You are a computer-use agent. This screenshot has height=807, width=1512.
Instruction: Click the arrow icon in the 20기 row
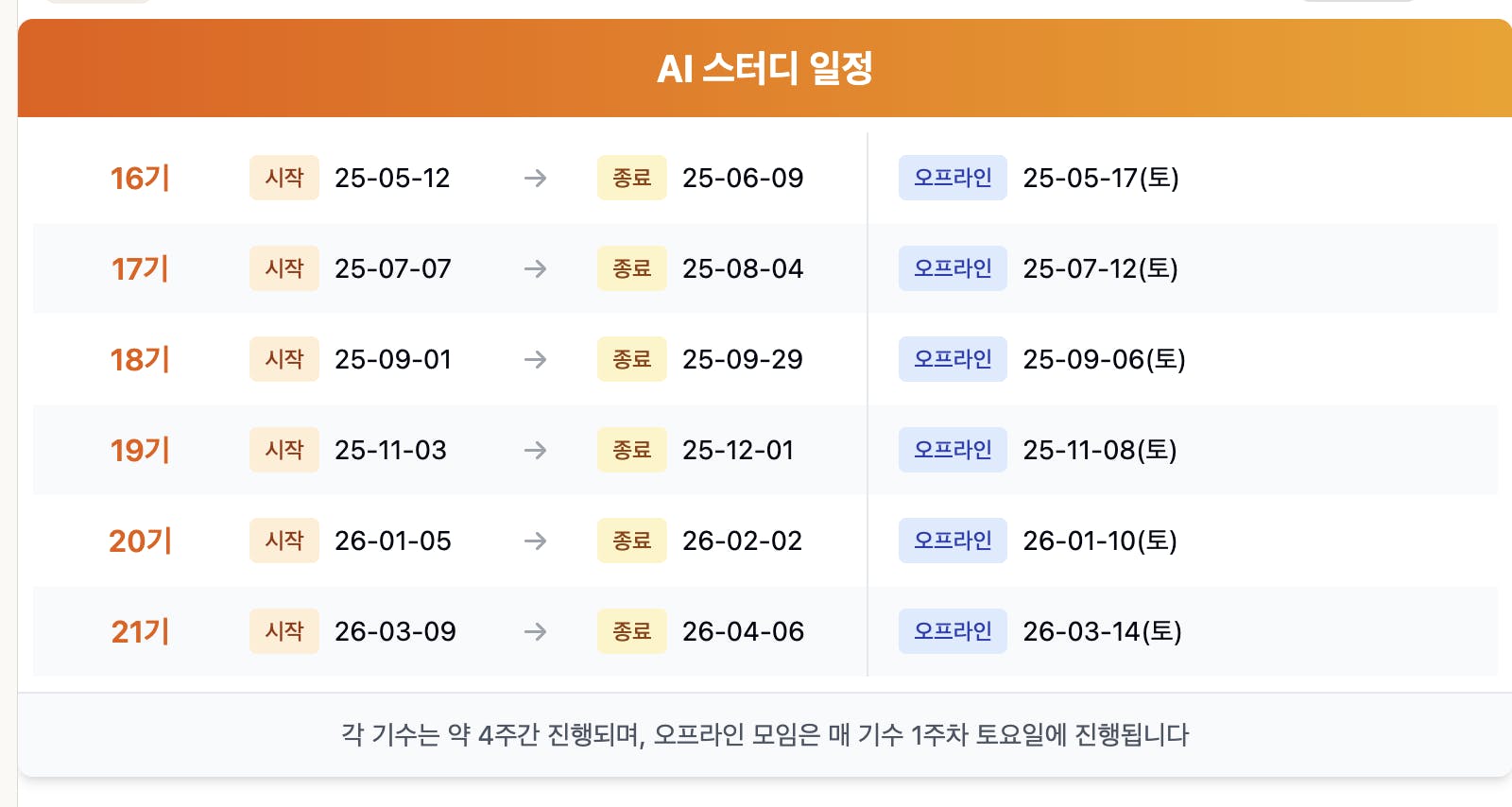click(x=536, y=541)
